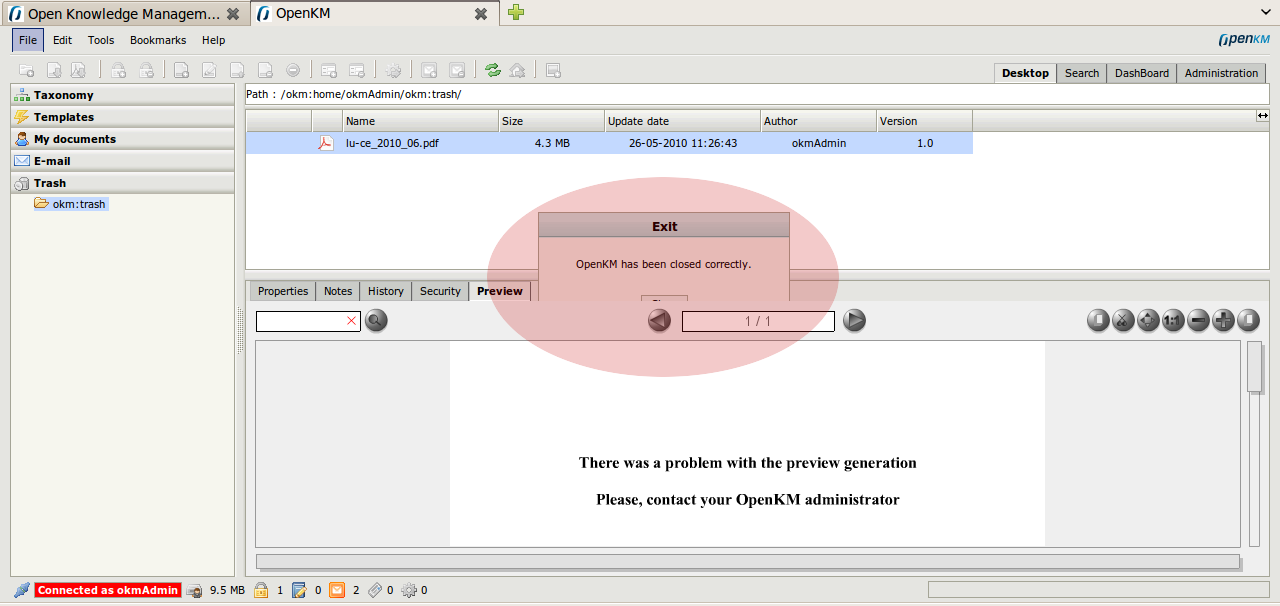Image resolution: width=1280 pixels, height=606 pixels.
Task: Zoom in the preview with plus button
Action: click(1223, 320)
